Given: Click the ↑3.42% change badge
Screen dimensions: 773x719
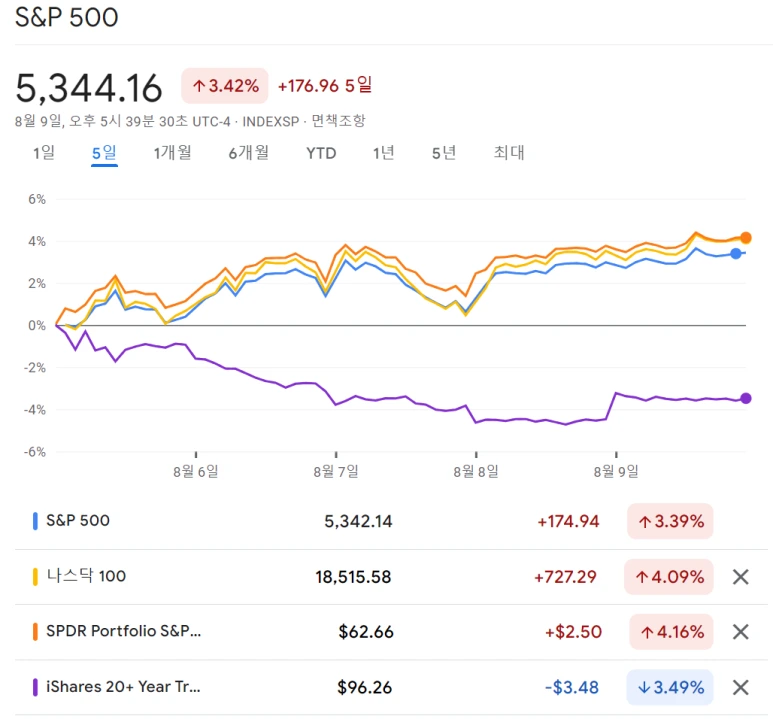Looking at the screenshot, I should point(225,86).
